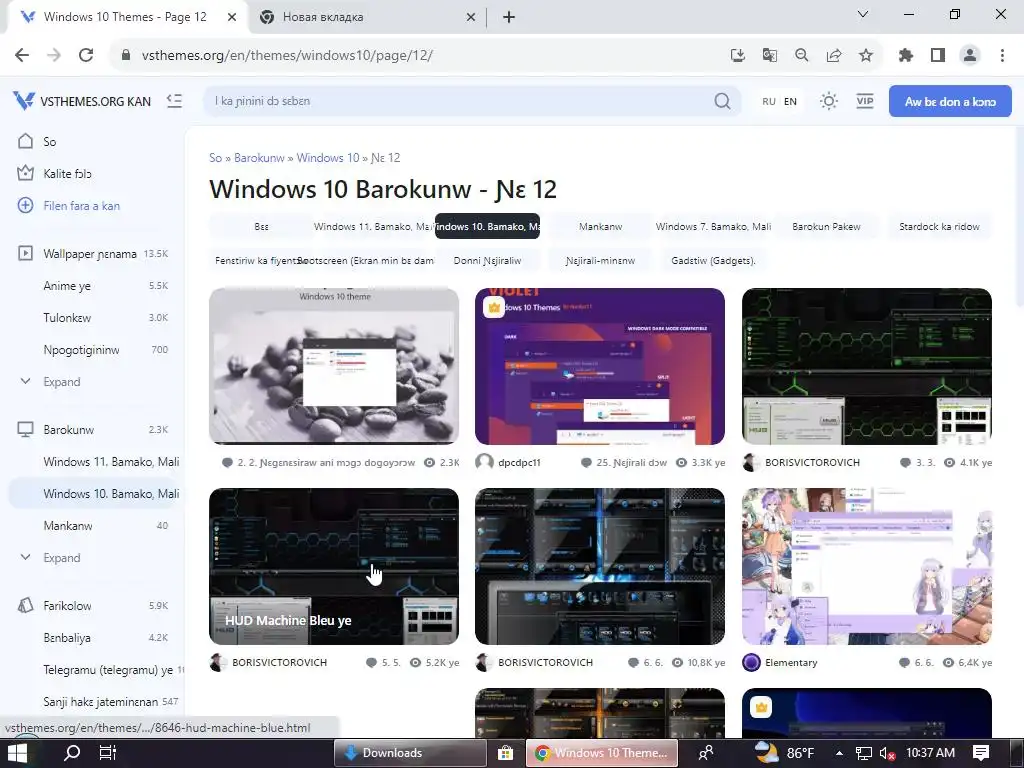1024x768 pixels.
Task: Toggle the light/dark theme sun icon
Action: coord(829,101)
